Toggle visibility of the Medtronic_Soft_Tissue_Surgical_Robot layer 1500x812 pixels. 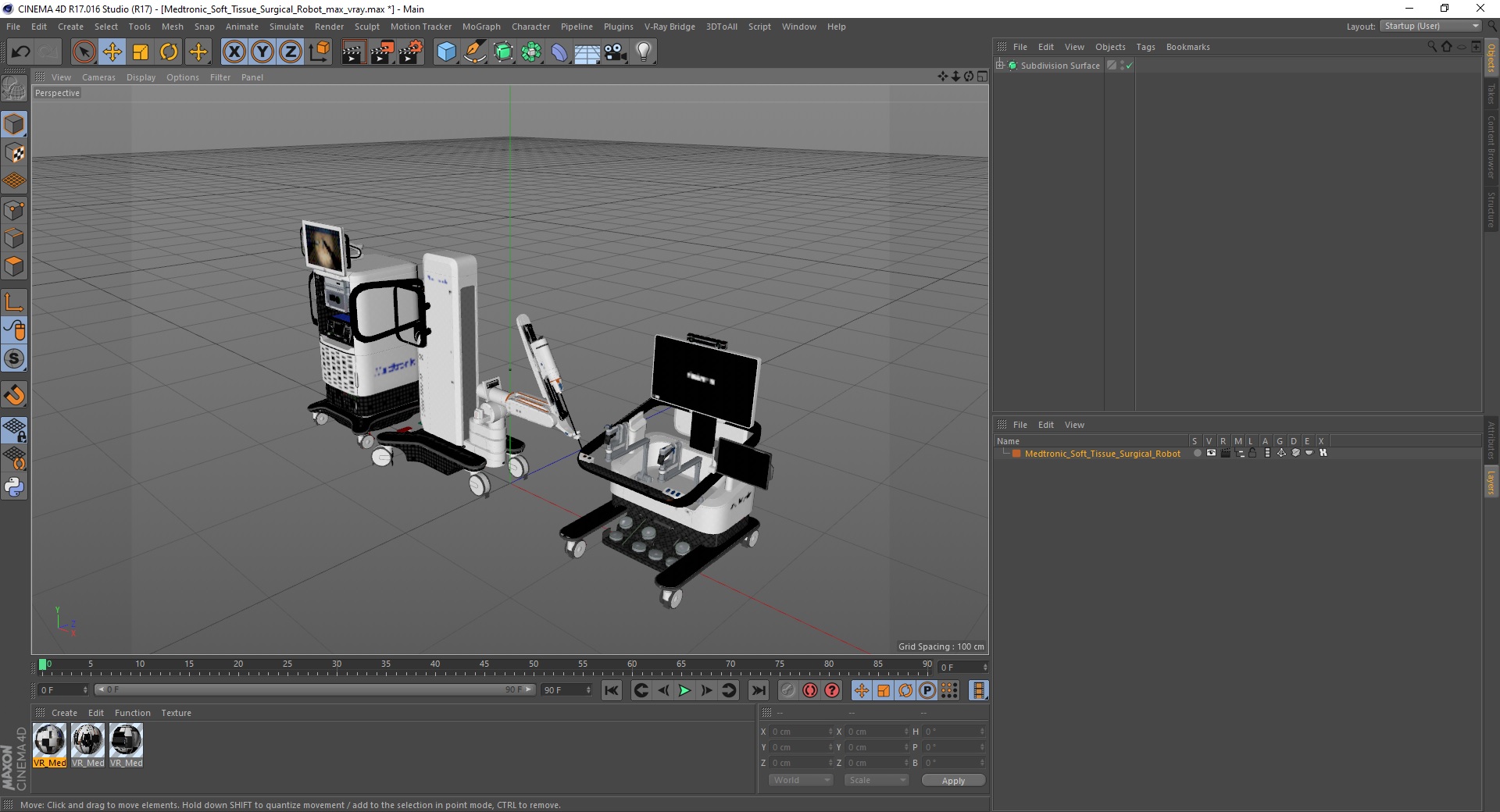tap(1210, 453)
